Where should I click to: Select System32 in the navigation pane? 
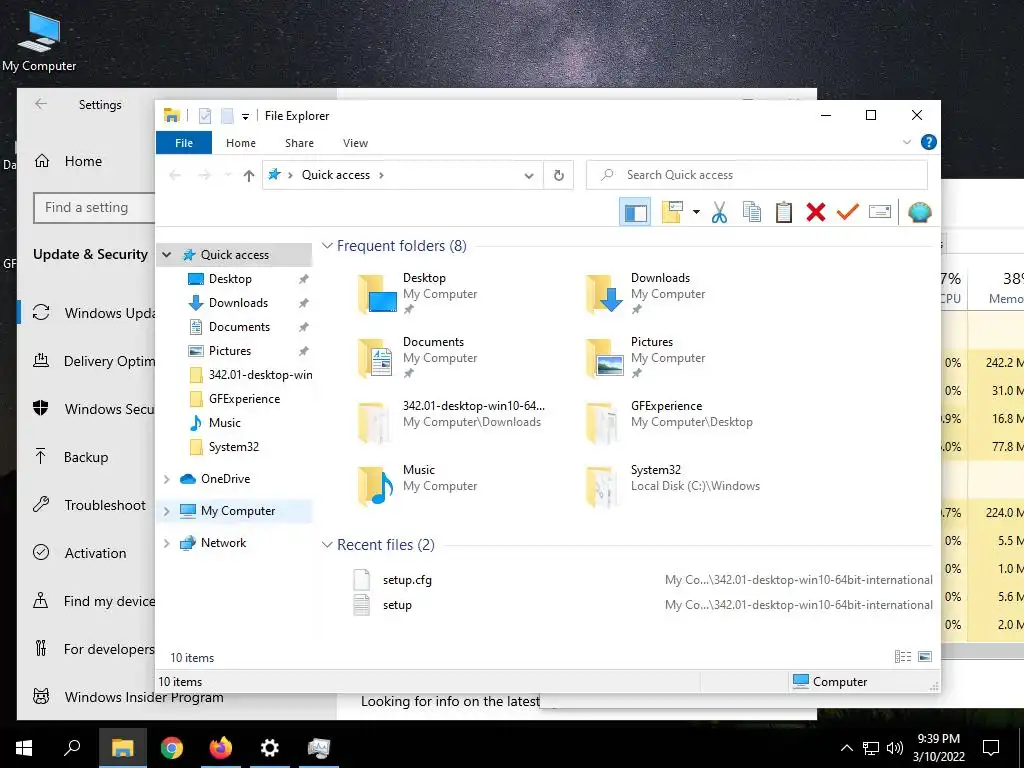click(x=234, y=447)
